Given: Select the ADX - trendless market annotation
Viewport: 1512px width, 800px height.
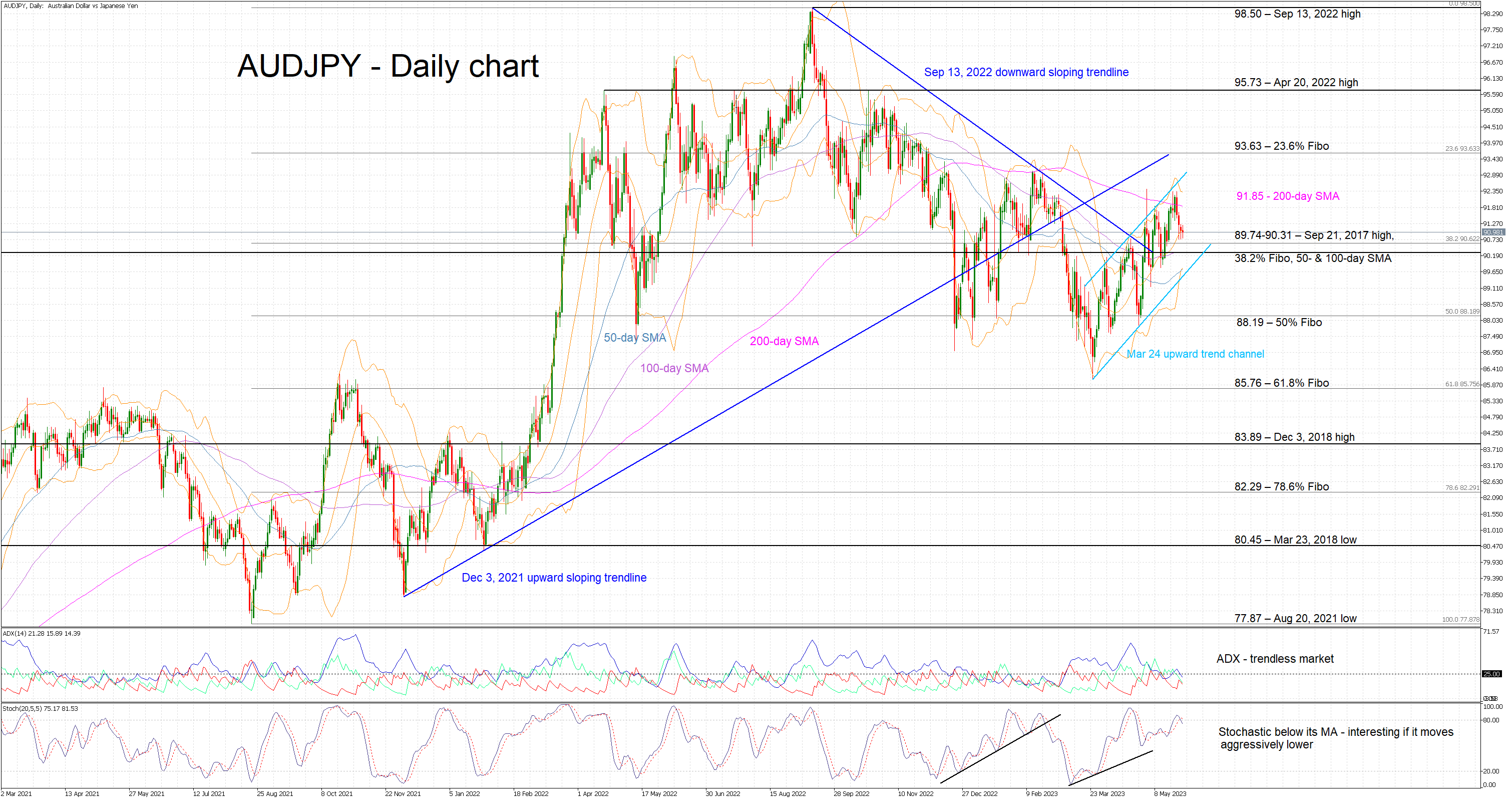Looking at the screenshot, I should coord(1274,659).
